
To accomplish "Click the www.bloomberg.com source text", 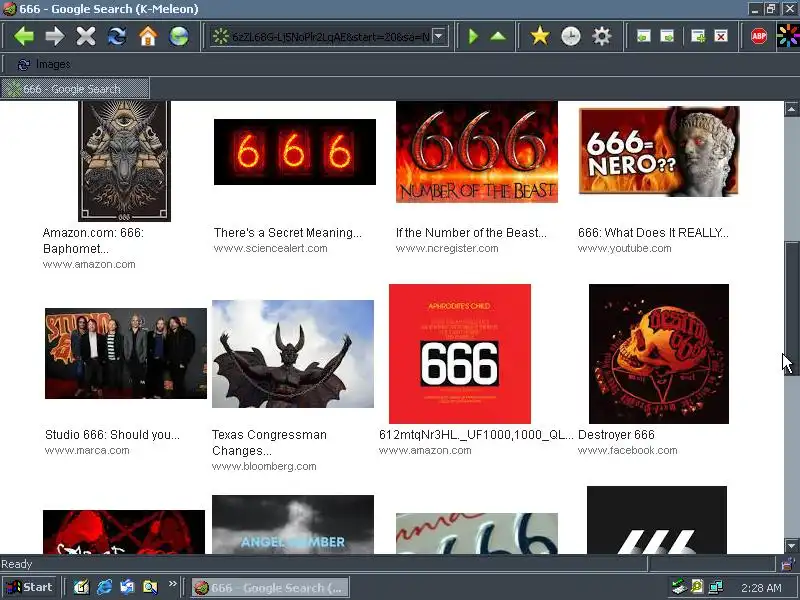I will click(264, 466).
